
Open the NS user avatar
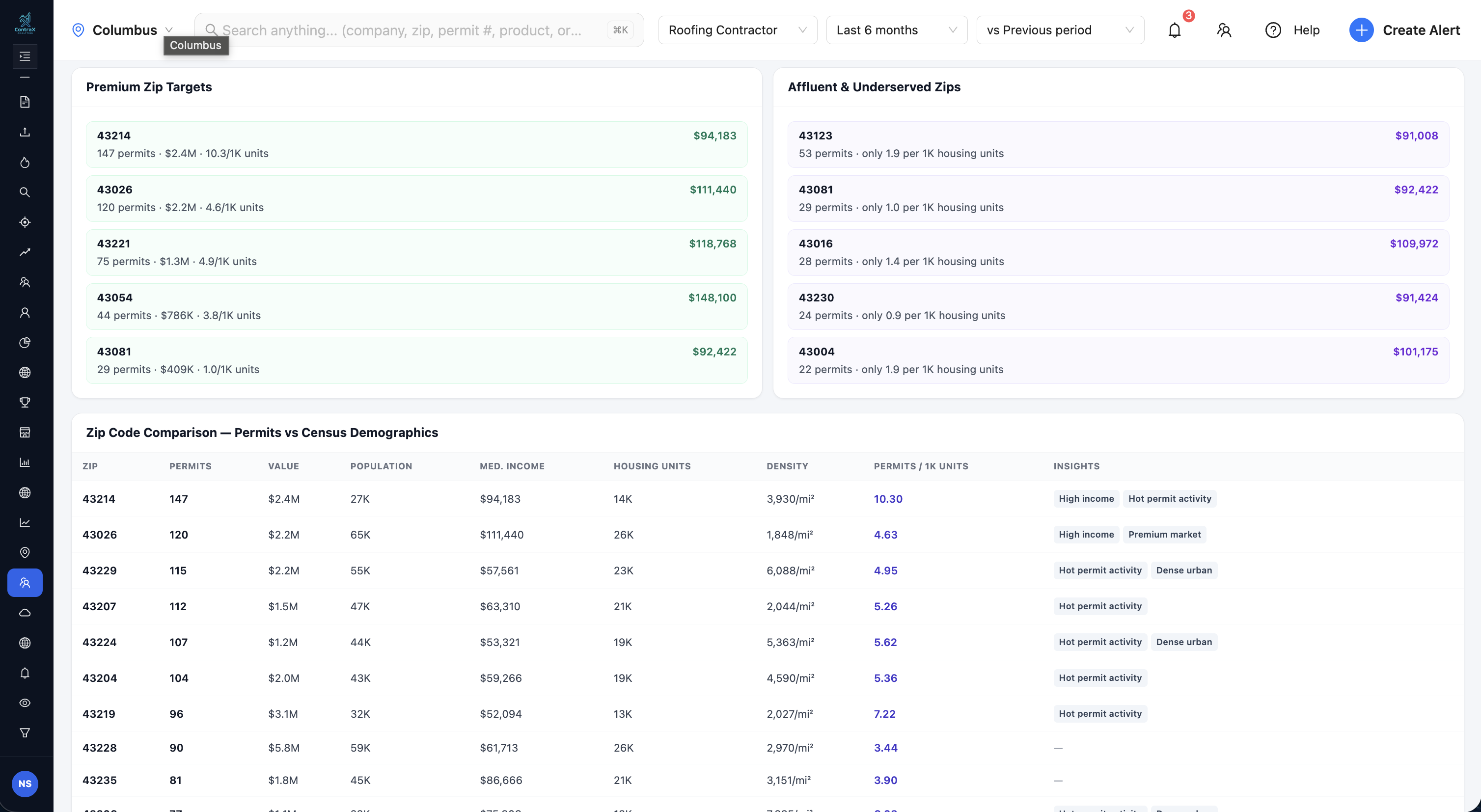point(25,784)
